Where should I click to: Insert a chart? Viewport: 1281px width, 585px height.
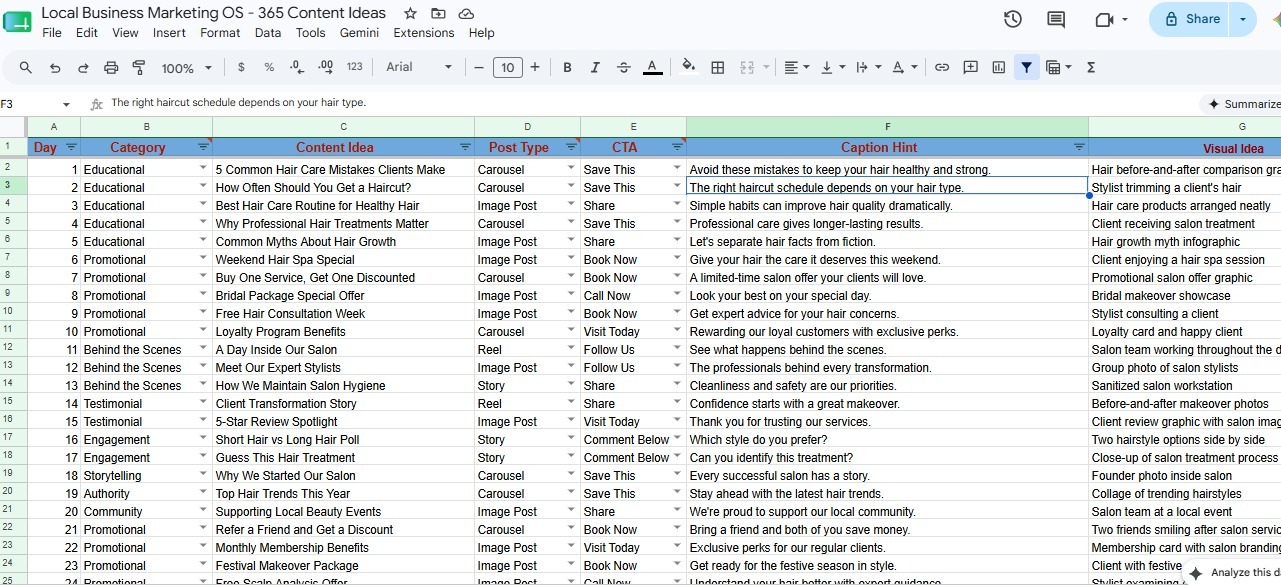coord(998,67)
